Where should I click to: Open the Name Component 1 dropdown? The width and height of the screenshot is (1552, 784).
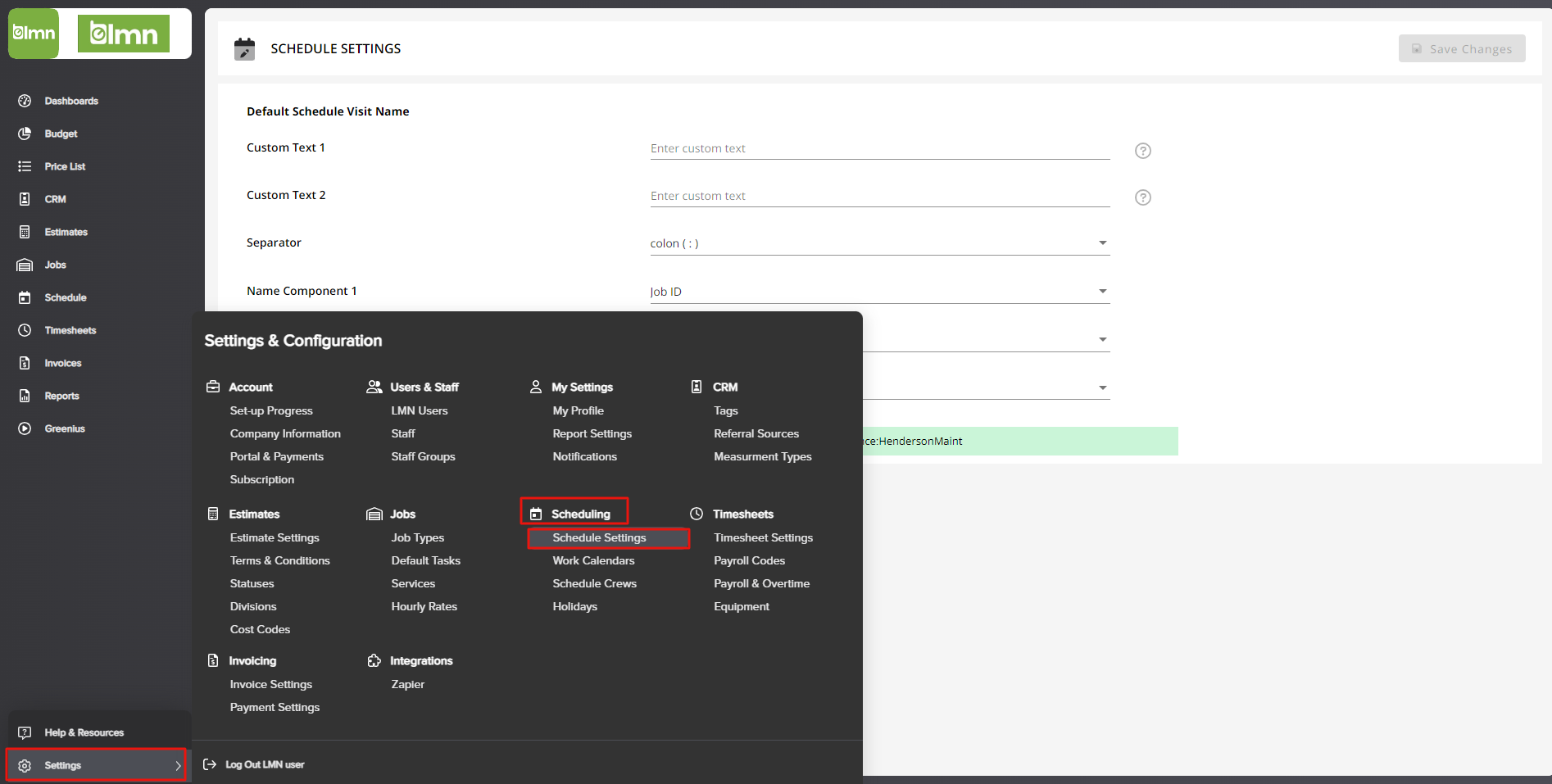click(880, 292)
